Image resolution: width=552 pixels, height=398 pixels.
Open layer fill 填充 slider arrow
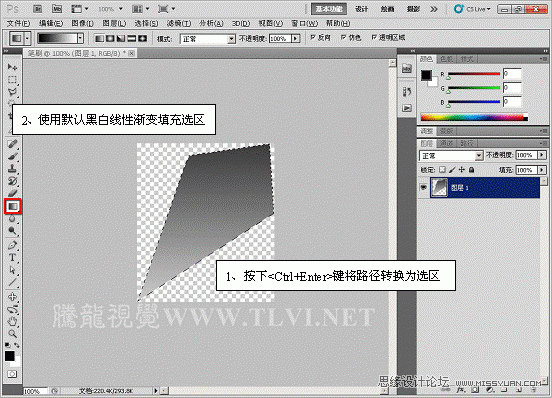542,170
